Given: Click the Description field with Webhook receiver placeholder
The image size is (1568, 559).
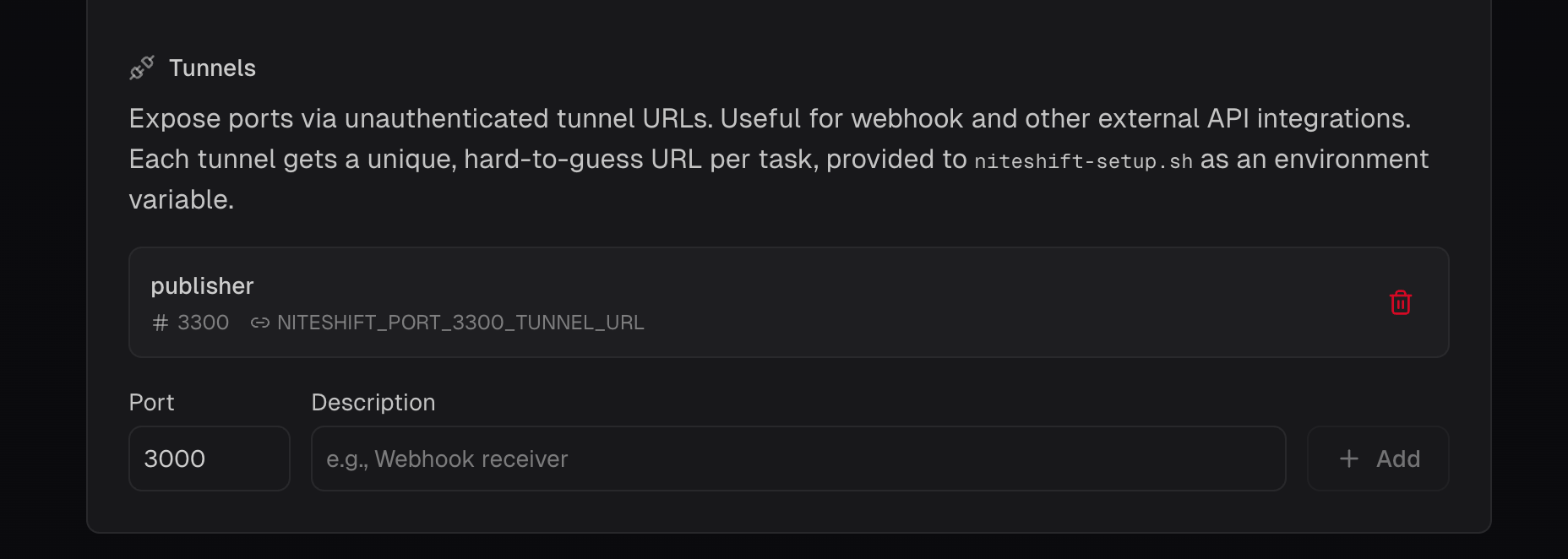Looking at the screenshot, I should click(798, 459).
